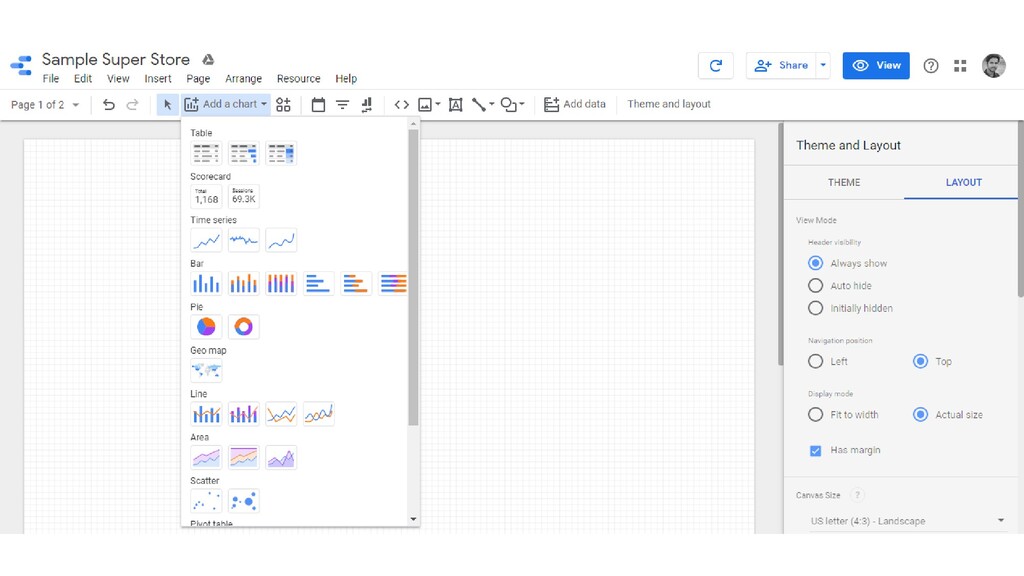The image size is (1024, 576).
Task: Open the Share options dropdown arrow
Action: (x=823, y=65)
